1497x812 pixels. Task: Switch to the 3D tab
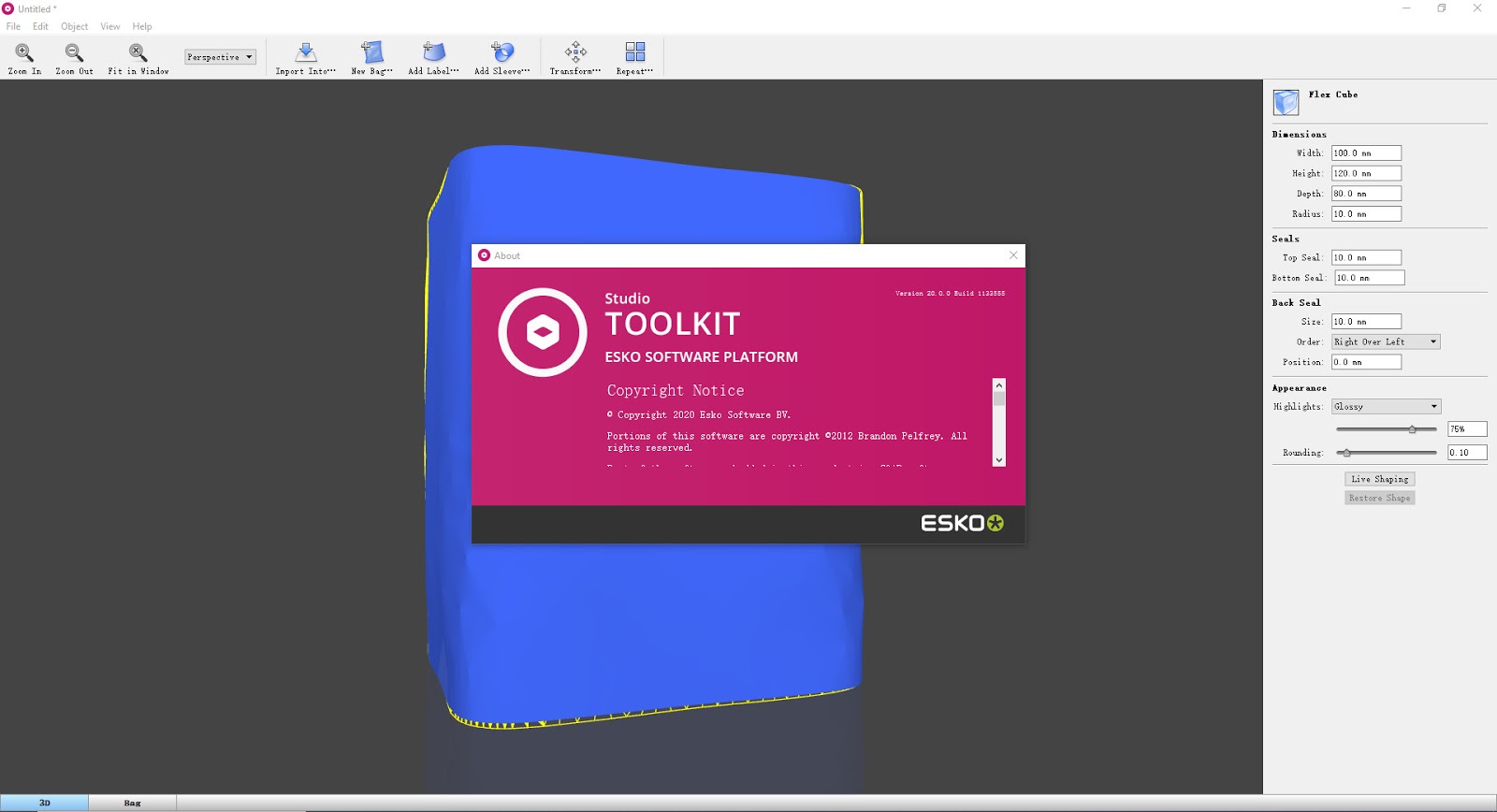(44, 803)
